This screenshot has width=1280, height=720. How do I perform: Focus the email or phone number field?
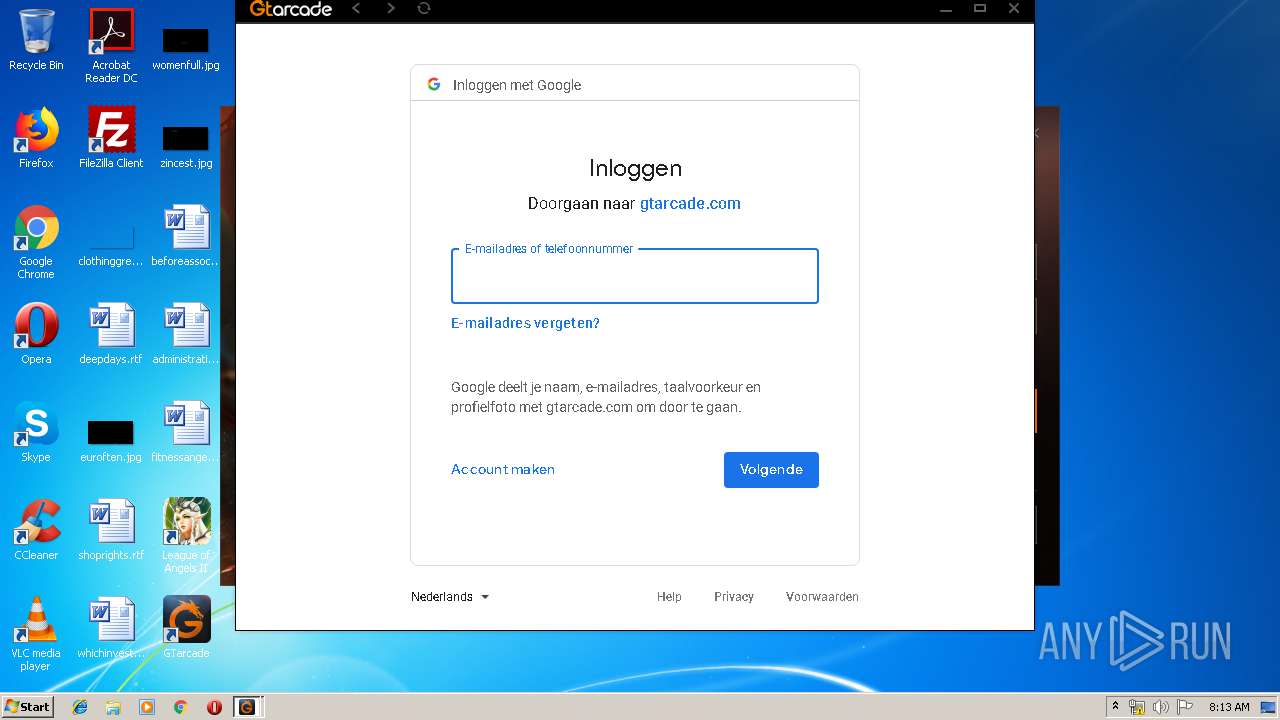click(635, 276)
